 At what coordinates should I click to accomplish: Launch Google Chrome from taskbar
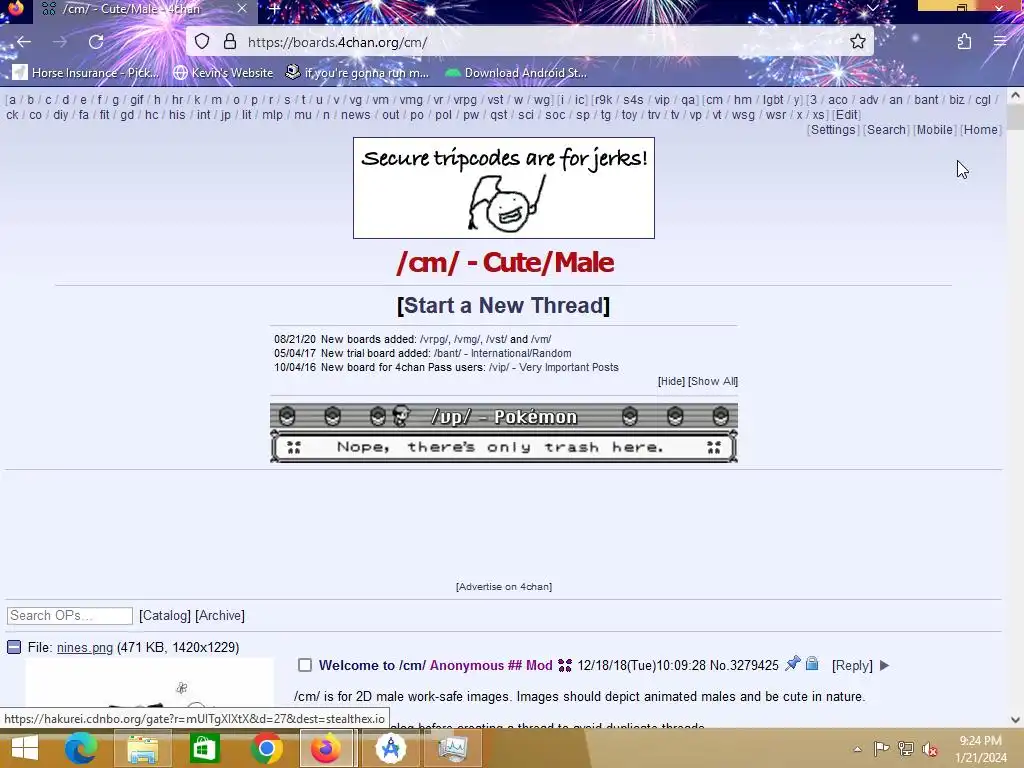click(266, 748)
